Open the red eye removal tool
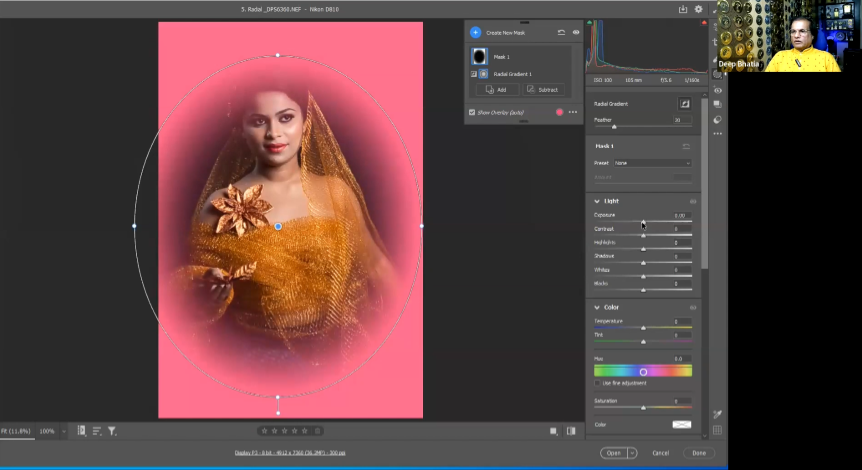This screenshot has width=862, height=470. [717, 90]
